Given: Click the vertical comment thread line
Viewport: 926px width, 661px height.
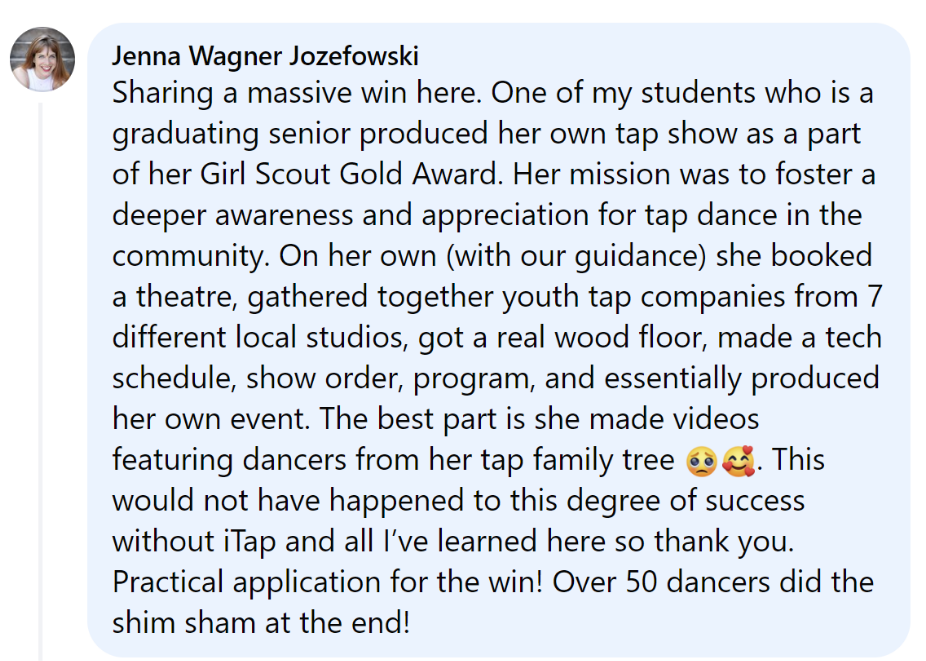Looking at the screenshot, I should pos(40,380).
